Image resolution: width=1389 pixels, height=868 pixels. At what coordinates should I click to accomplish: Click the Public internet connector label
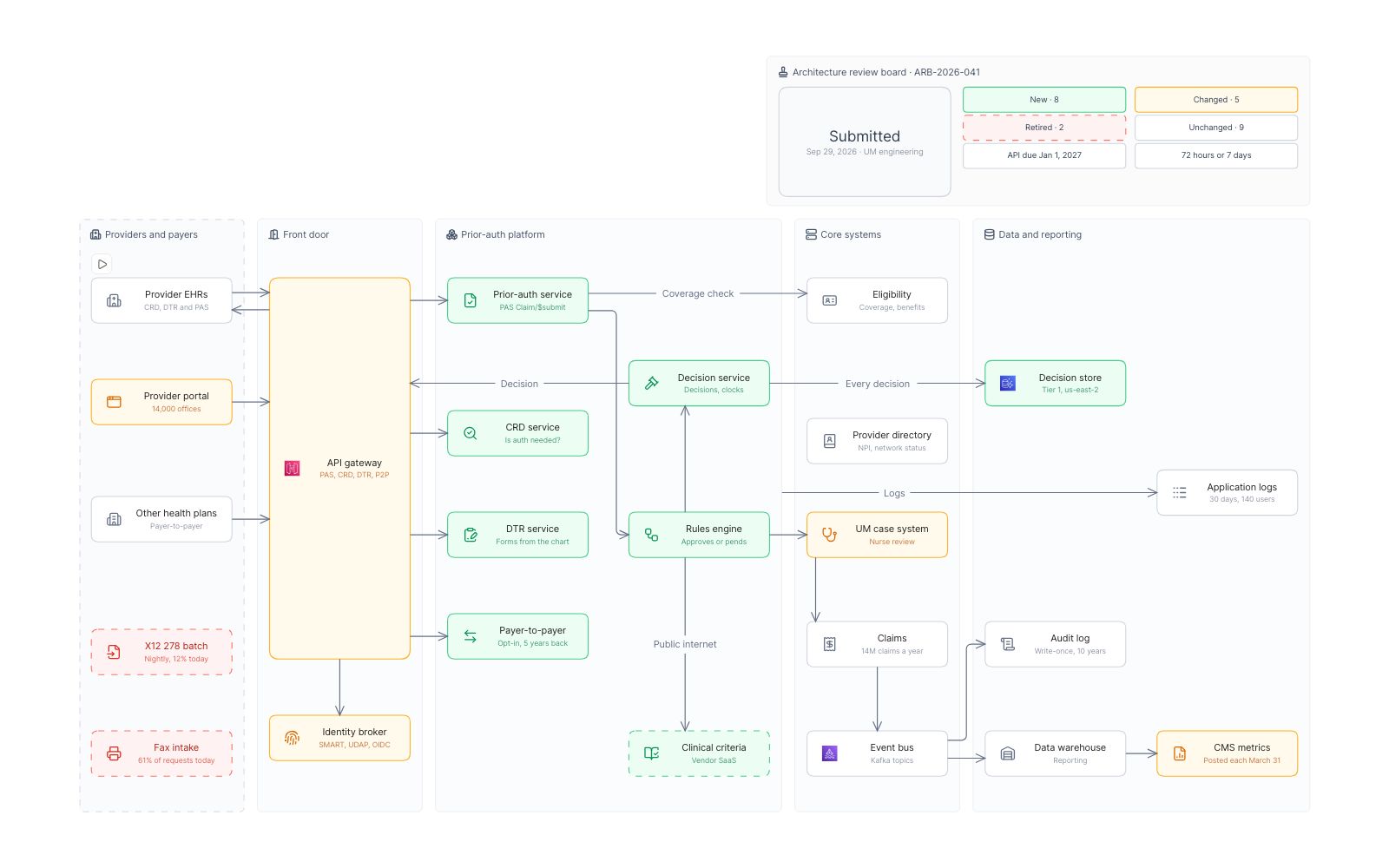[x=685, y=644]
